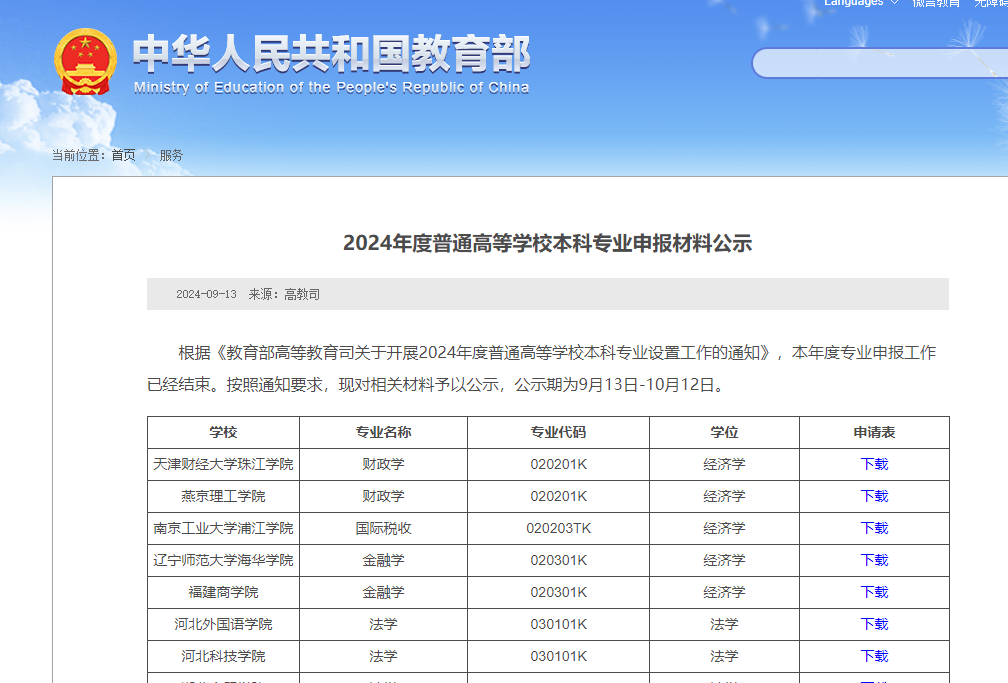This screenshot has height=683, width=1008.
Task: Open 服务 in the breadcrumb
Action: [x=171, y=155]
